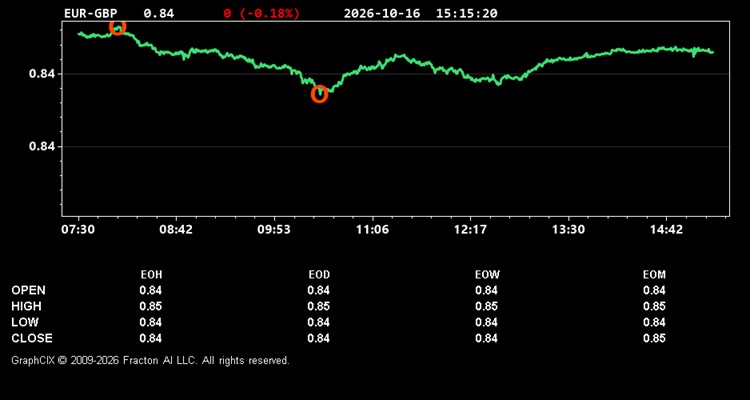Viewport: 750px width, 400px height.
Task: Click the EOW high value 0.85
Action: tap(486, 306)
